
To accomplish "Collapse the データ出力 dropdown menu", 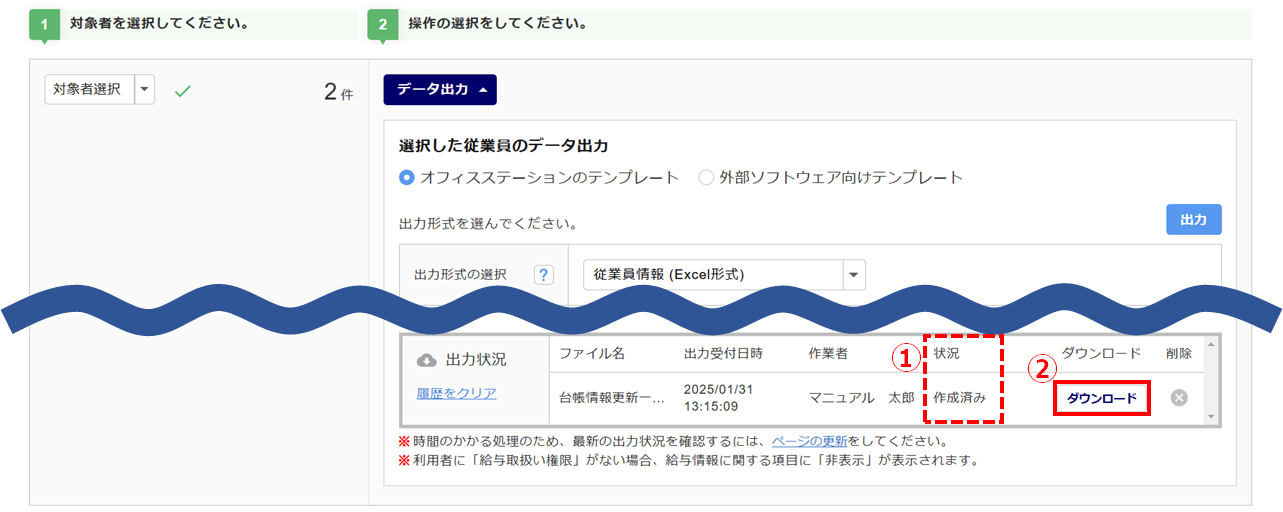I will 440,90.
